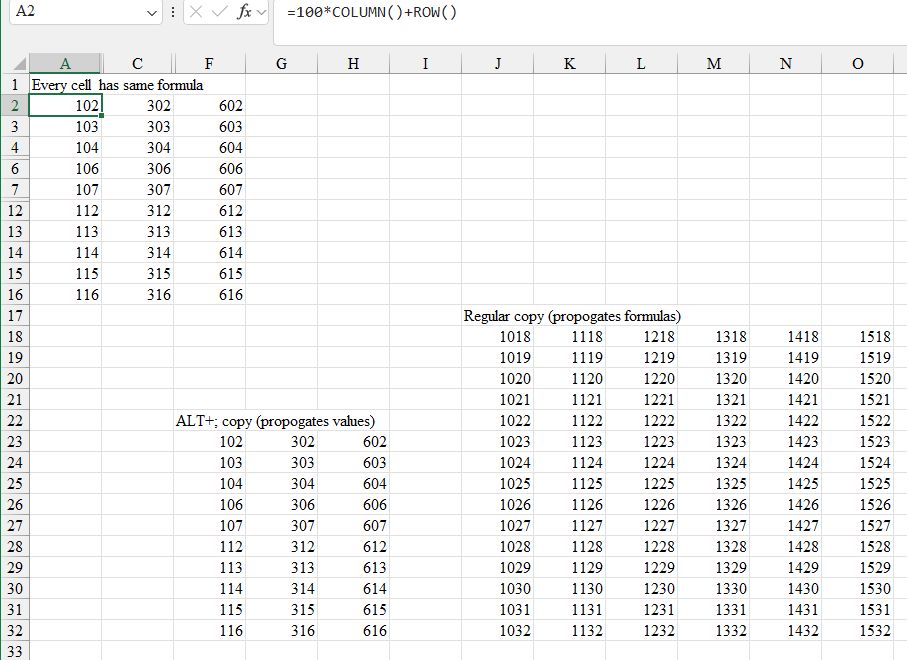This screenshot has height=660, width=907.
Task: Click cell containing 107 in column A
Action: (x=65, y=189)
